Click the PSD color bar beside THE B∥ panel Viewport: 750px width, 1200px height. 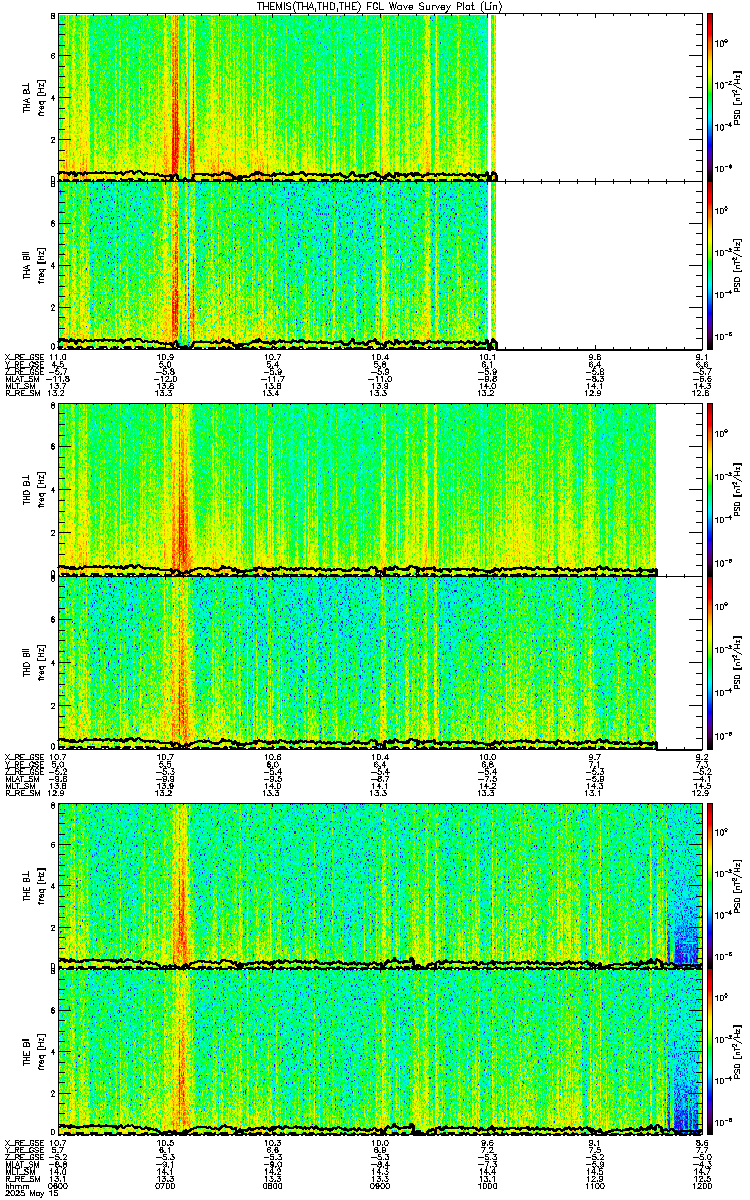tap(709, 1053)
